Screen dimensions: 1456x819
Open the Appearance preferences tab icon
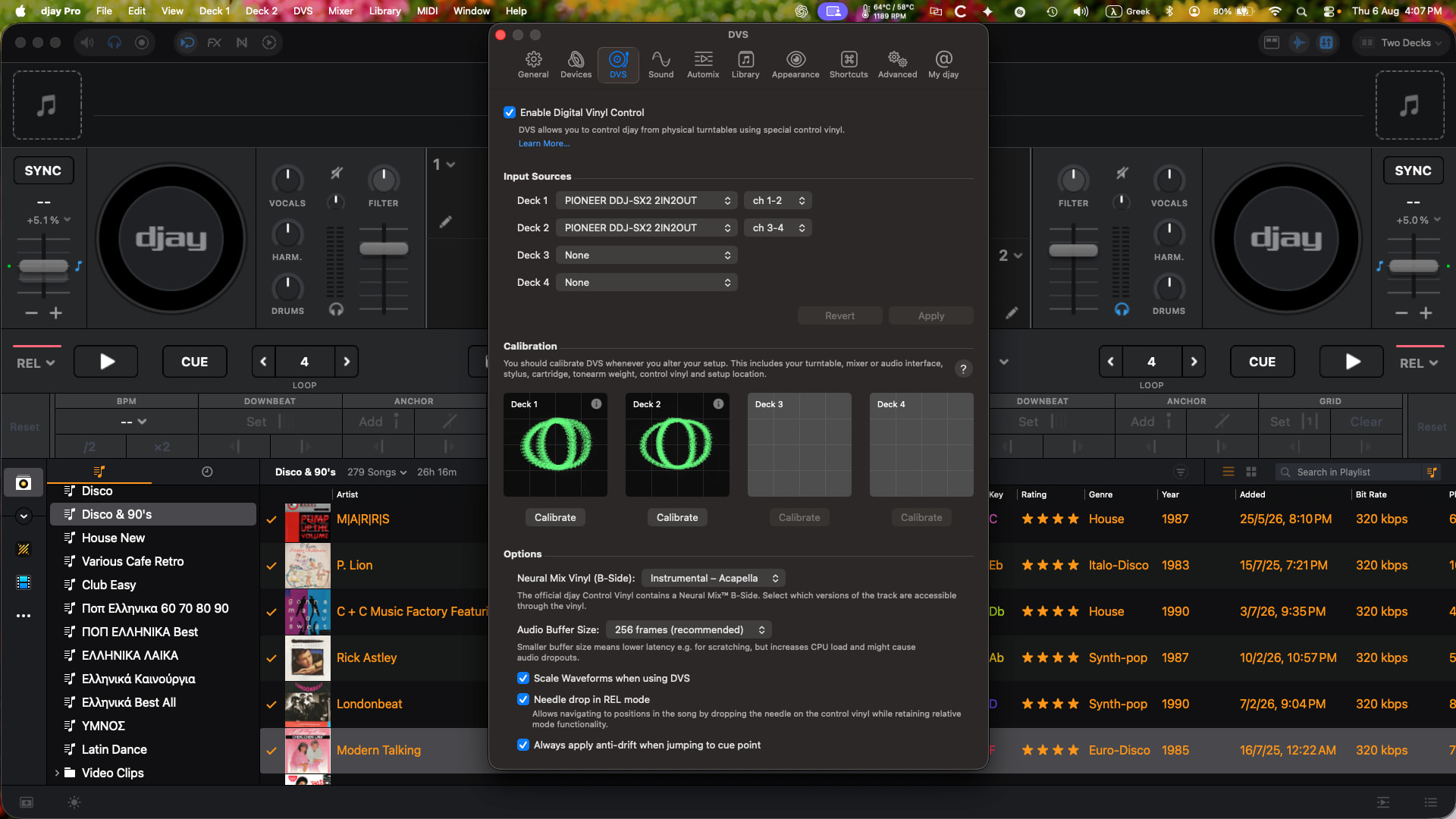pos(795,64)
